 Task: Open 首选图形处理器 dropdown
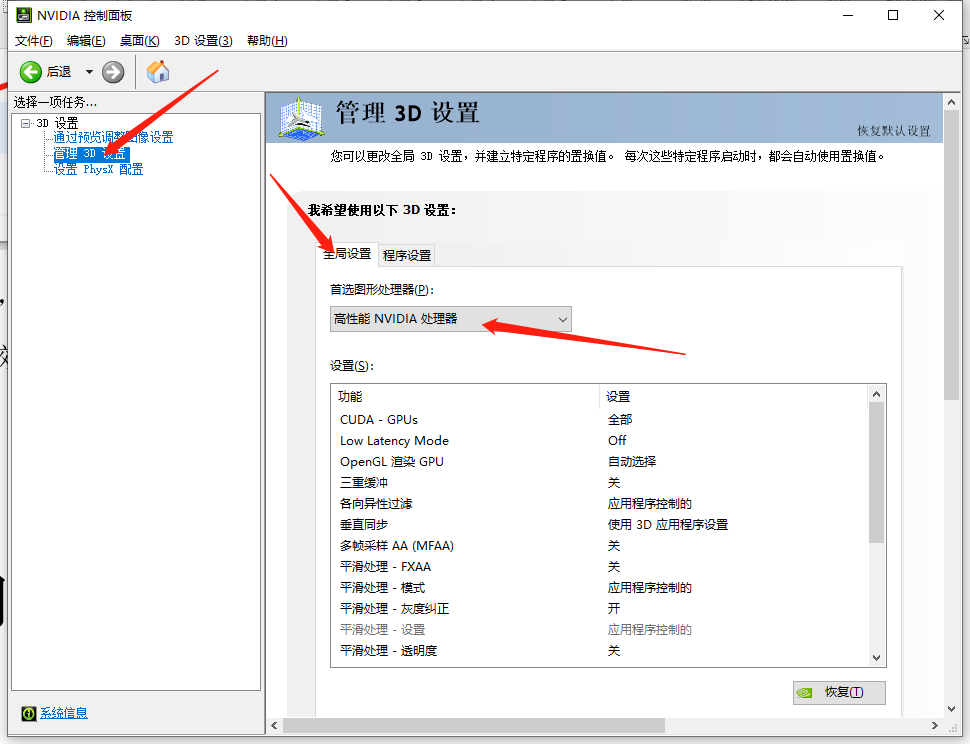(450, 319)
